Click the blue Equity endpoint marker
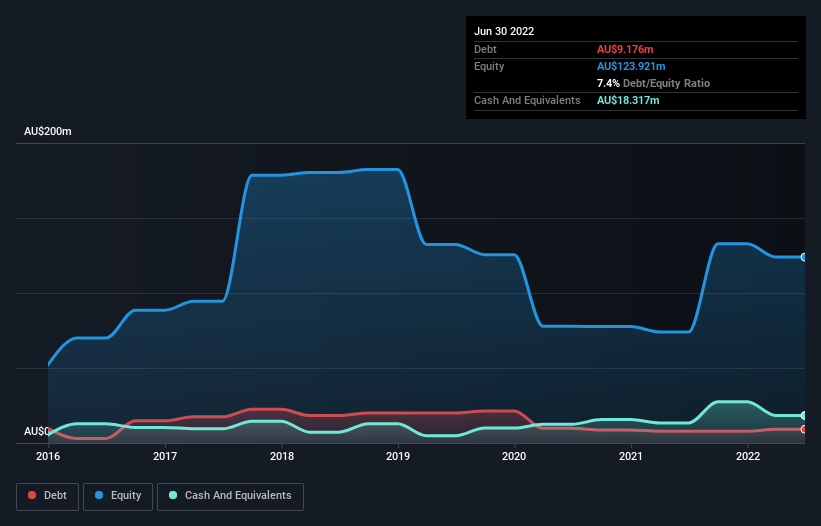Image resolution: width=821 pixels, height=526 pixels. click(x=804, y=257)
